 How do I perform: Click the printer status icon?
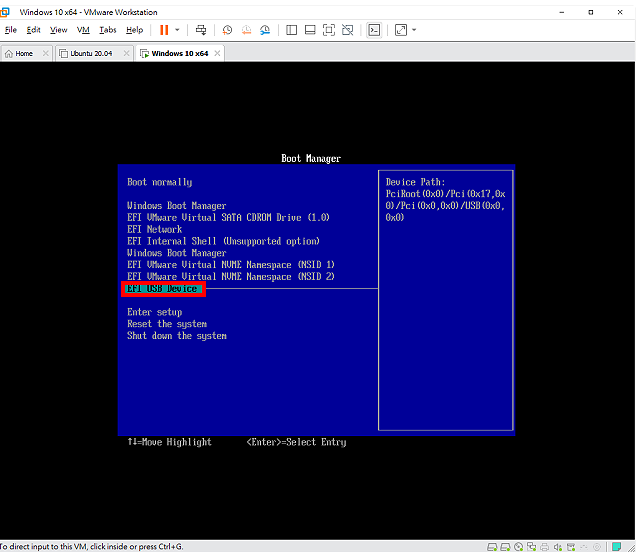(x=544, y=547)
